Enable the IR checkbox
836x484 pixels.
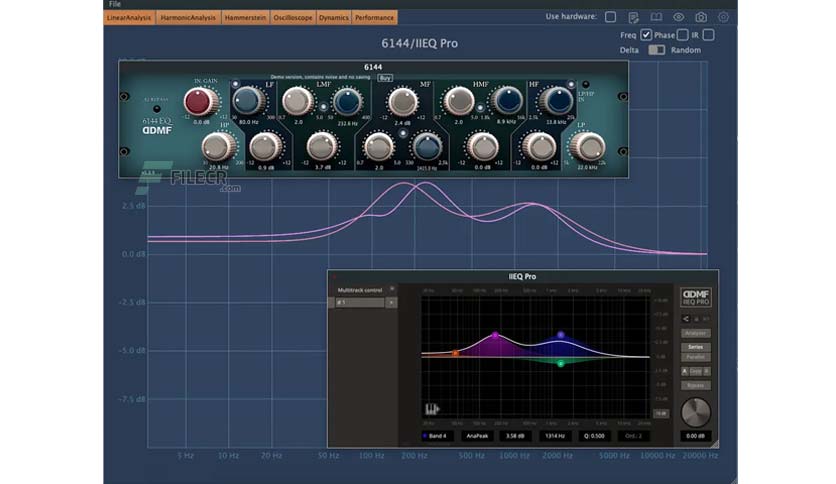(708, 35)
